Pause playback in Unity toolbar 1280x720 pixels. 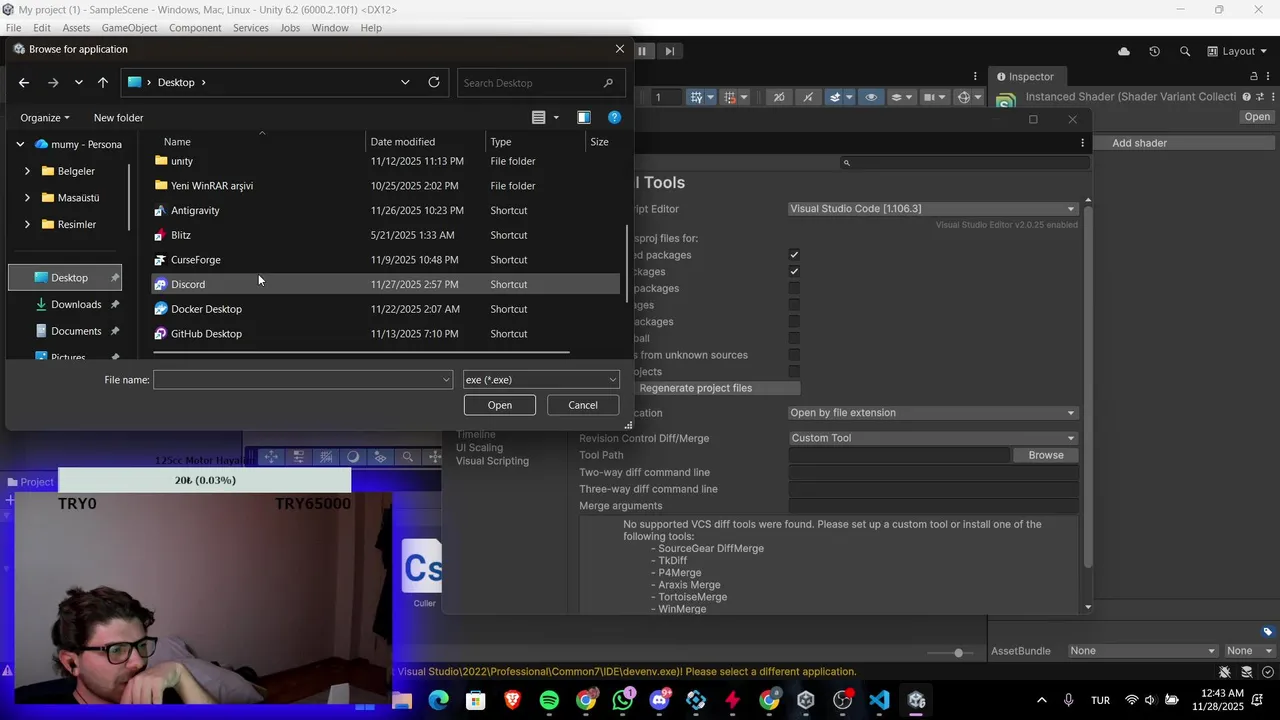643,51
